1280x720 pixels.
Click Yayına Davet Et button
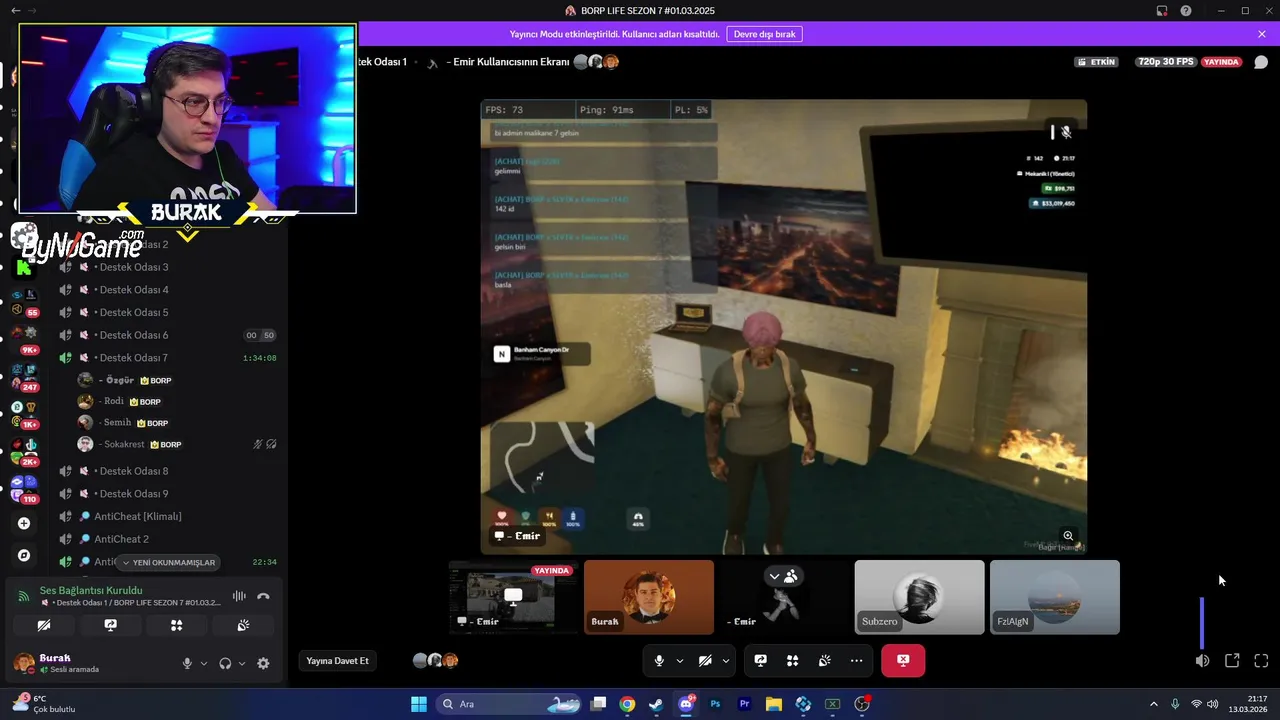[337, 661]
